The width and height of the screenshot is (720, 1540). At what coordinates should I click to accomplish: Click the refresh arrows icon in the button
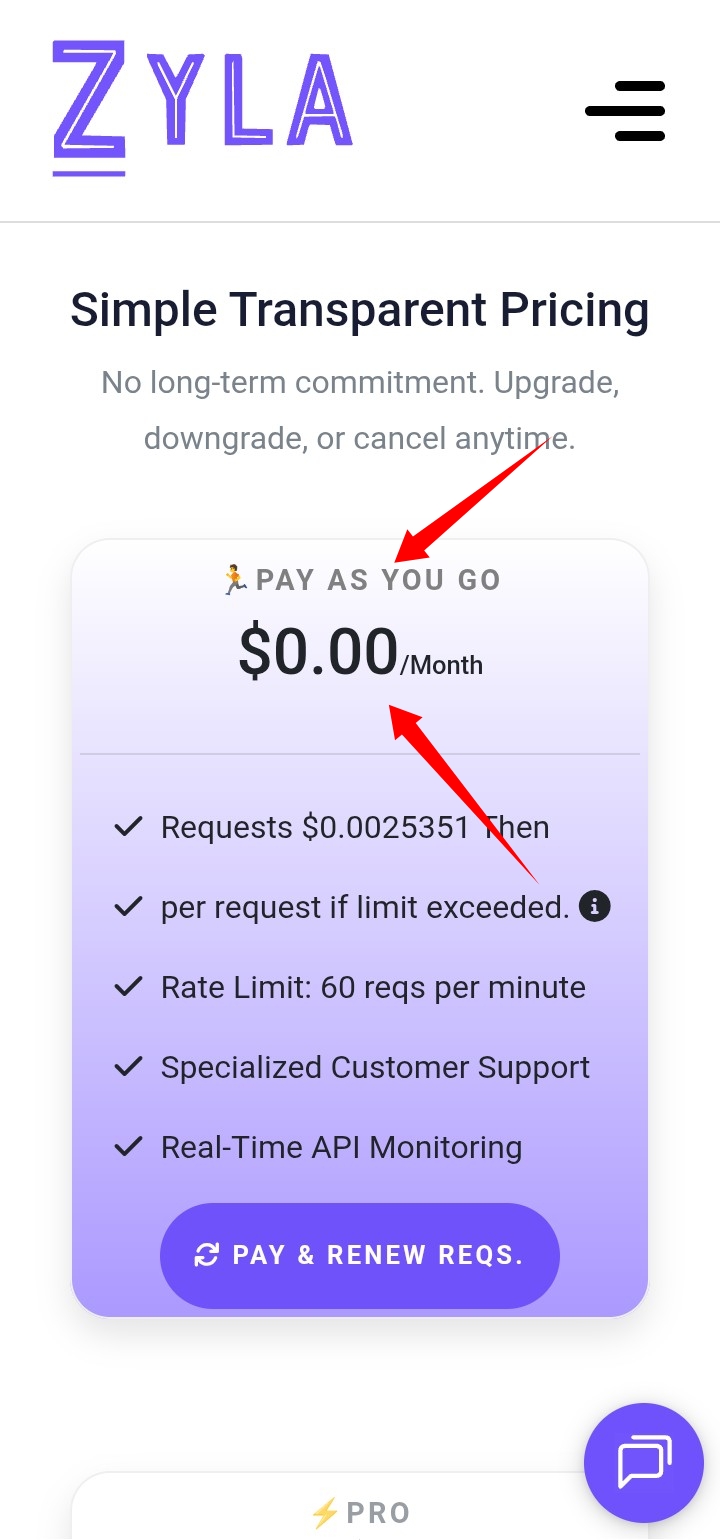coord(207,1255)
